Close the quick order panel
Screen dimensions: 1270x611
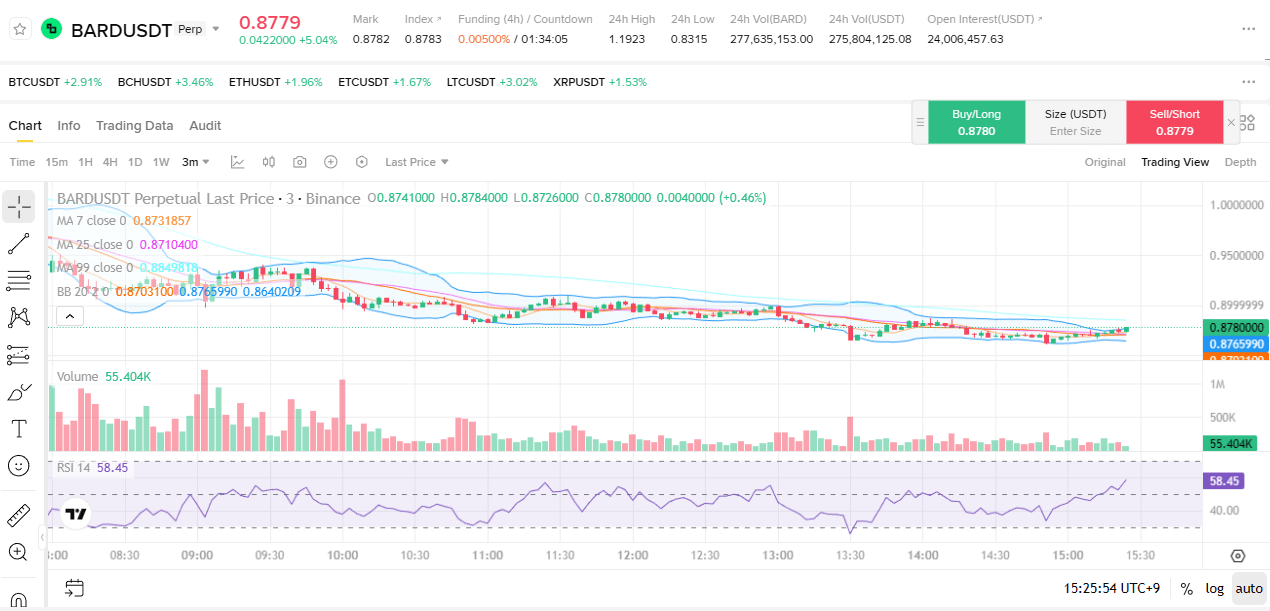(x=1231, y=122)
